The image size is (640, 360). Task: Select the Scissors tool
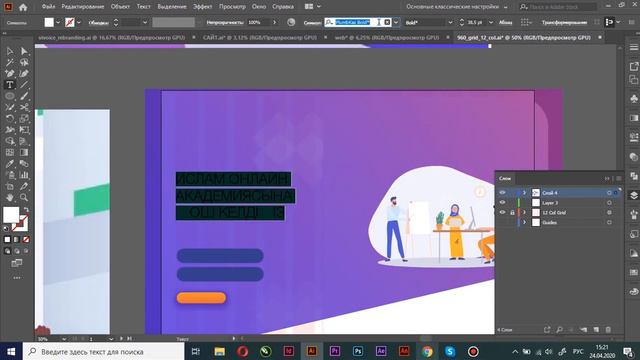coord(24,107)
